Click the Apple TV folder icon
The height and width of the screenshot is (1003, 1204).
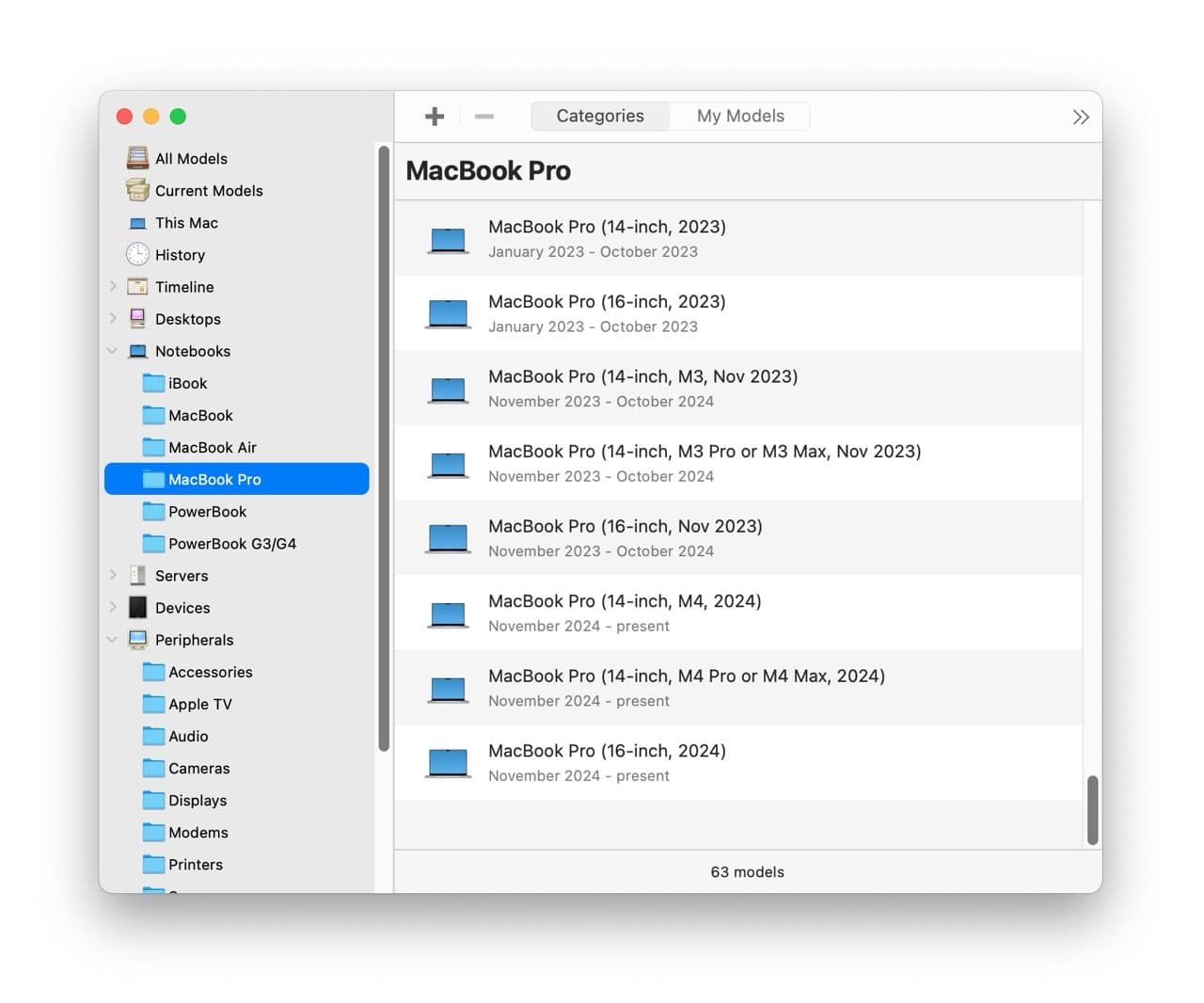pos(153,704)
